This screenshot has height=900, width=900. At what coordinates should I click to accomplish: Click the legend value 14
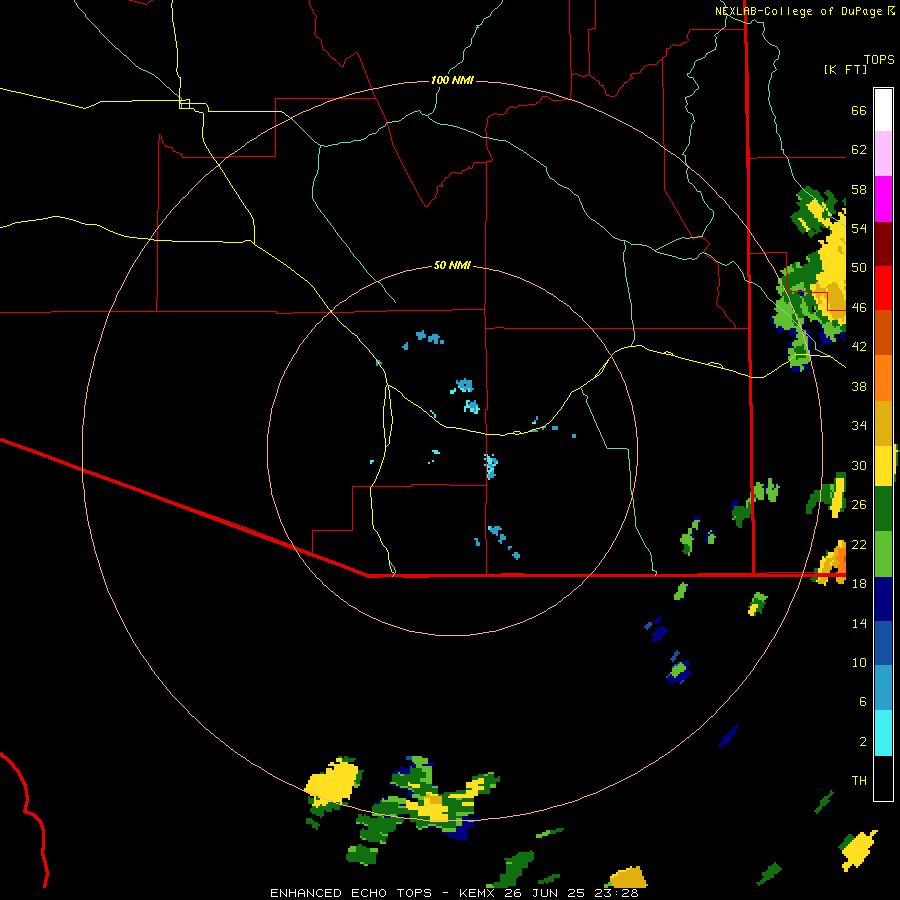click(859, 623)
